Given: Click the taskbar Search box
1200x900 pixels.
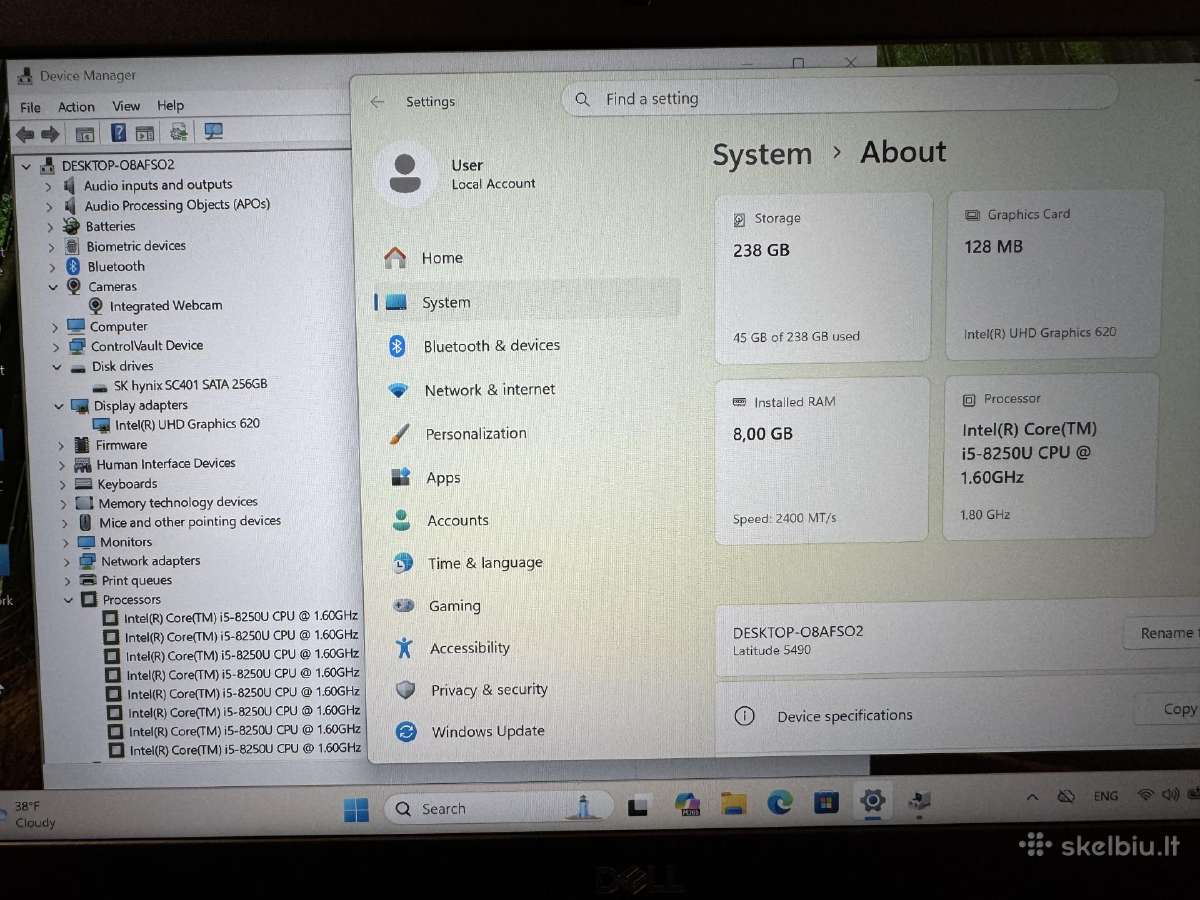Looking at the screenshot, I should tap(499, 808).
